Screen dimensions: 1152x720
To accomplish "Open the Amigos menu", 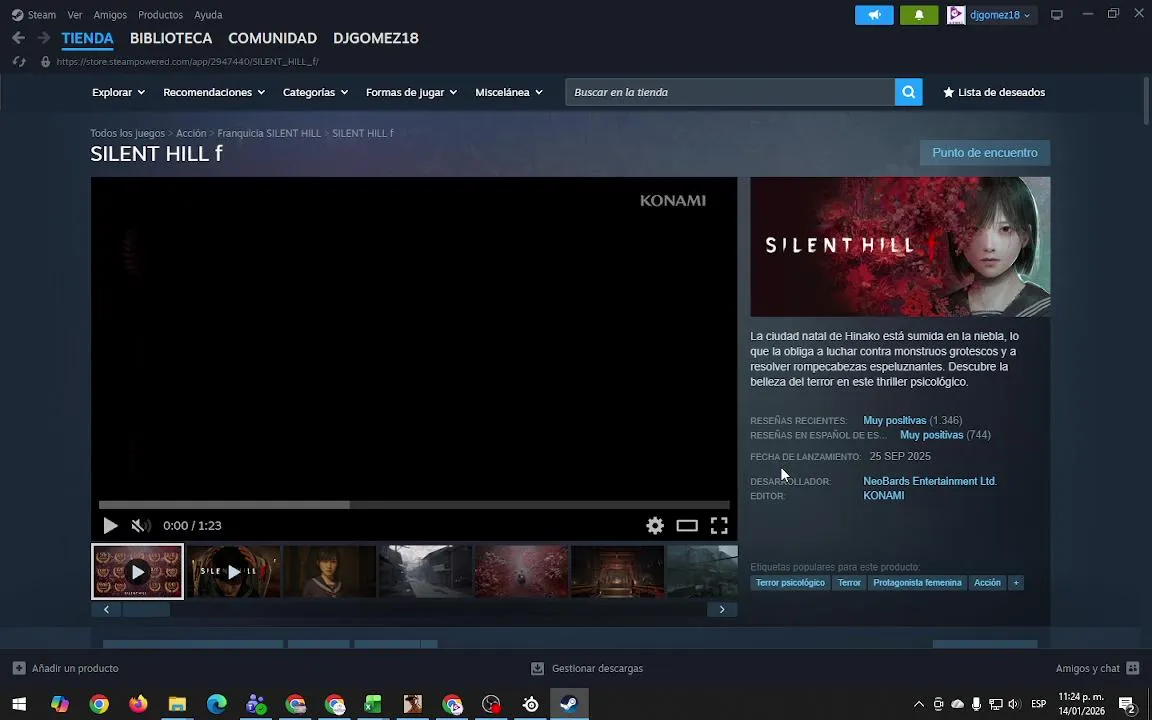I will pos(110,15).
